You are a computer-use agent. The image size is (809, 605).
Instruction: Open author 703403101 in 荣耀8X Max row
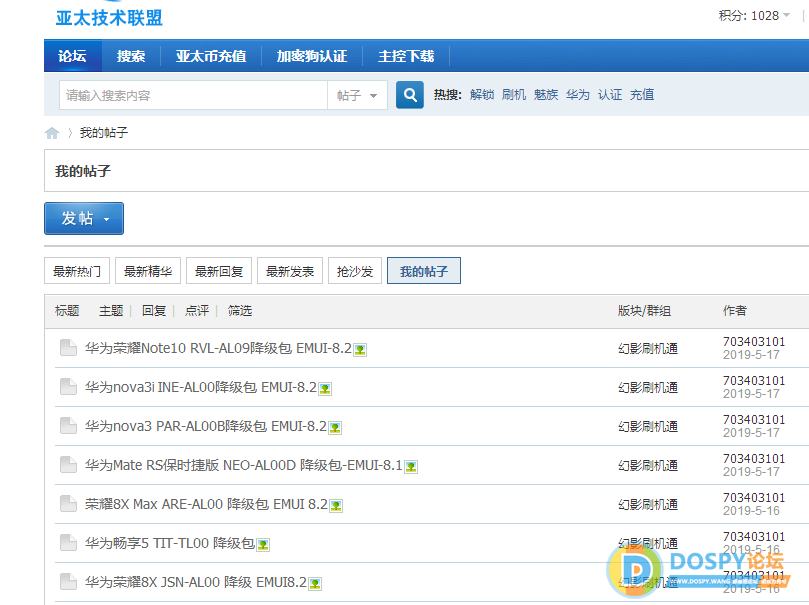(754, 497)
